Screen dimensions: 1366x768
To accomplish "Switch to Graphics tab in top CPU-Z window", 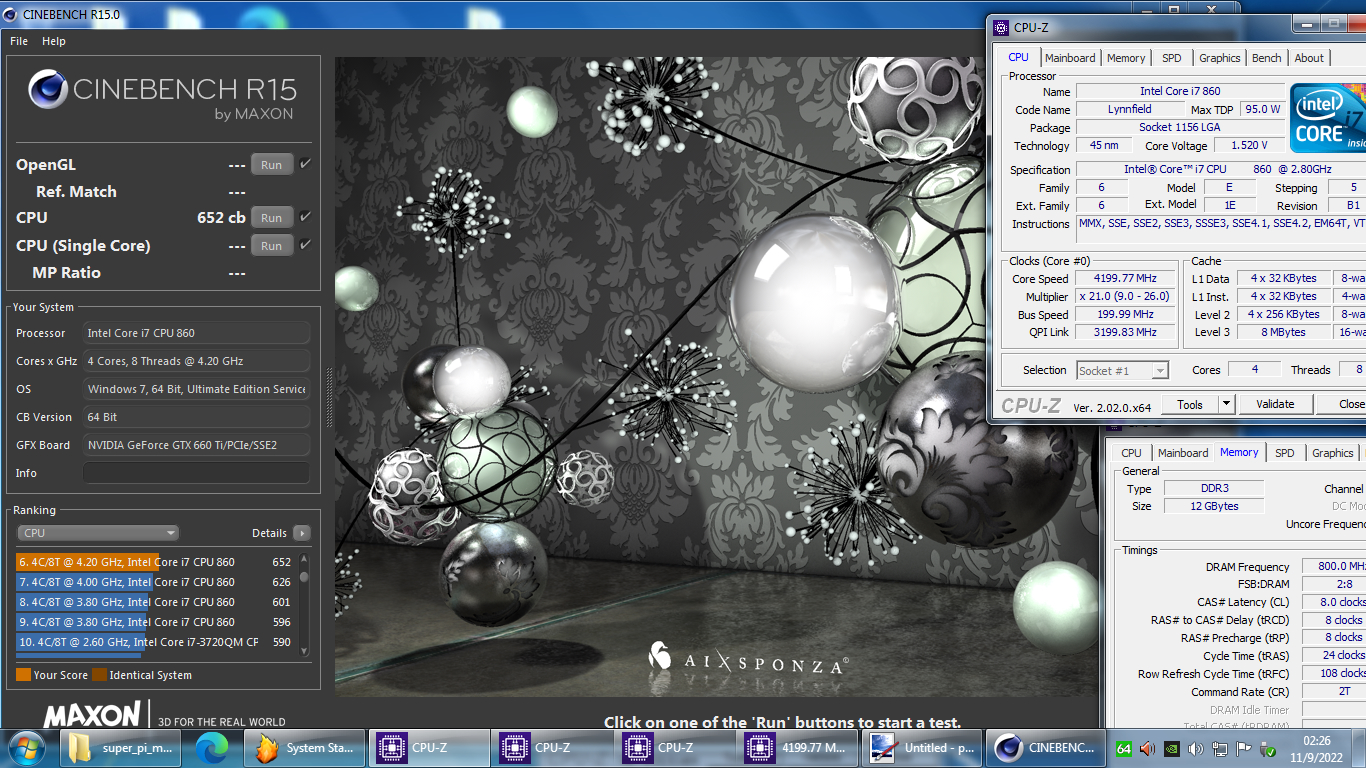I will (1219, 58).
